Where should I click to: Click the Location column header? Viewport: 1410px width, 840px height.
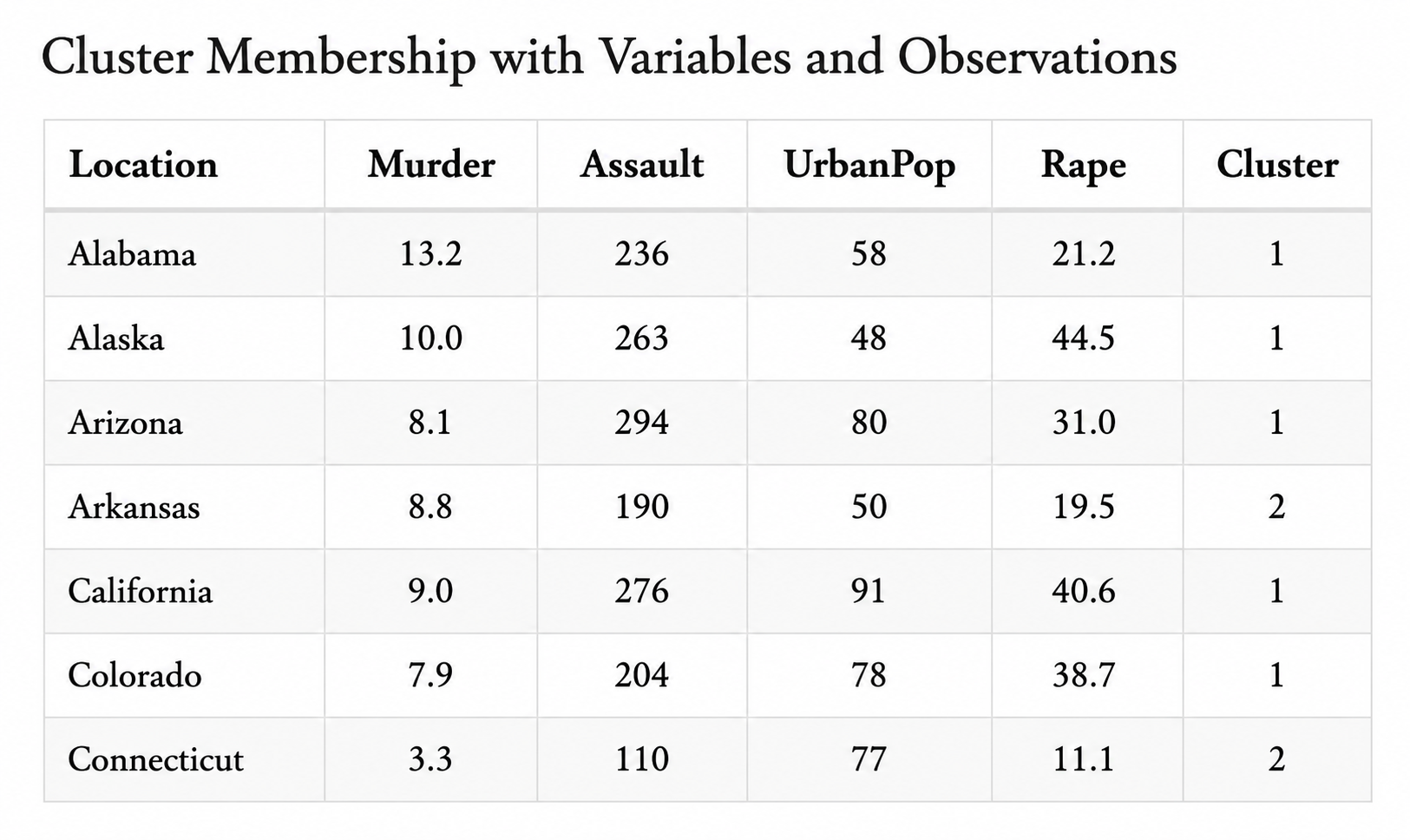(x=143, y=165)
